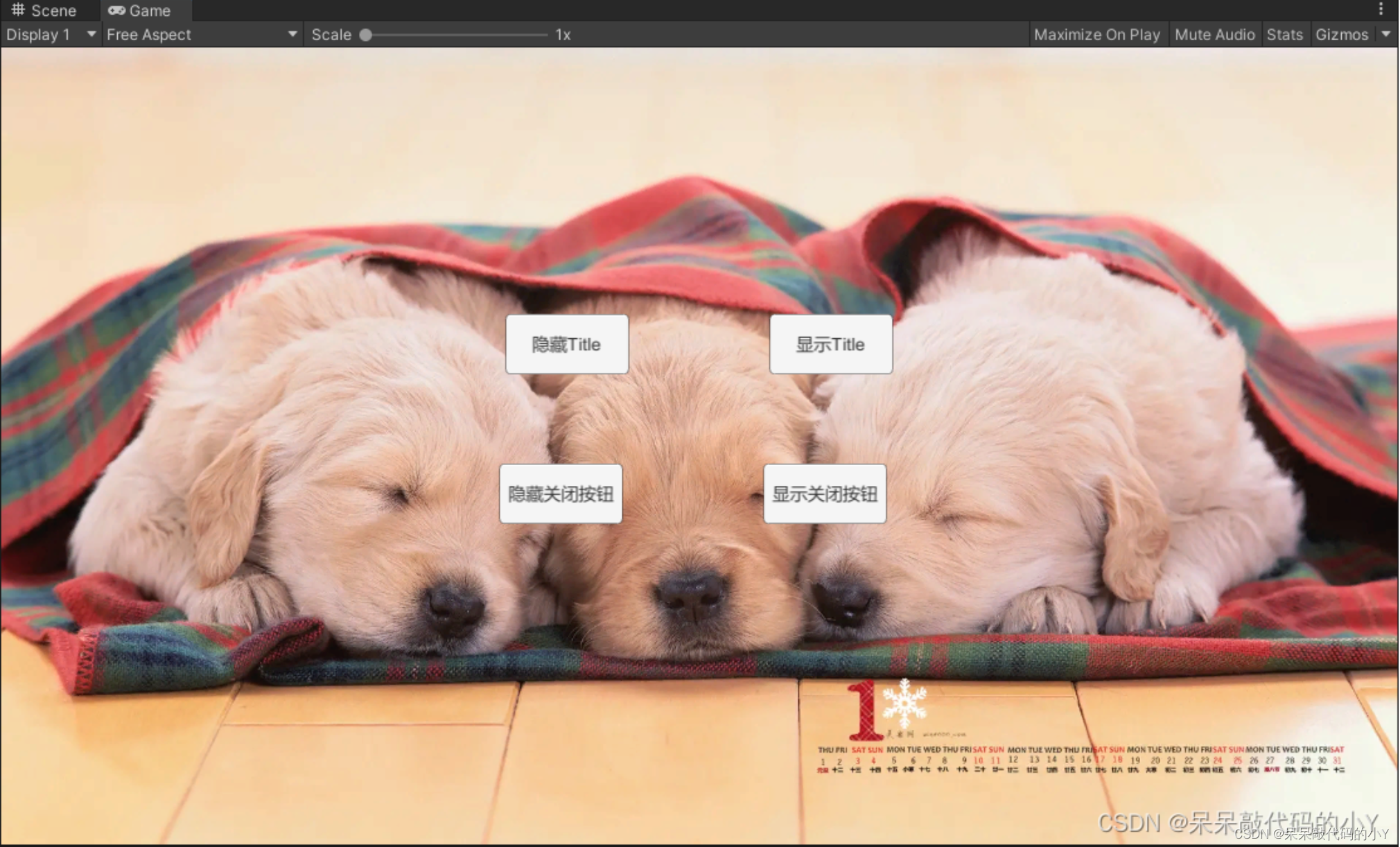The width and height of the screenshot is (1400, 847).
Task: Toggle Maximize On Play
Action: tap(1096, 35)
